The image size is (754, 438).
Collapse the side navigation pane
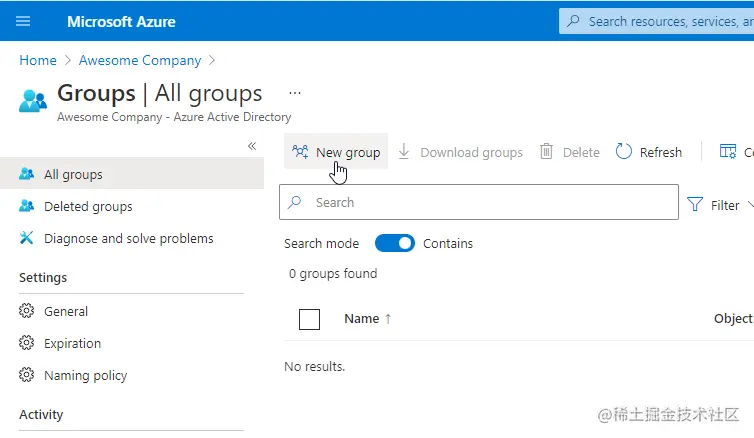(252, 146)
